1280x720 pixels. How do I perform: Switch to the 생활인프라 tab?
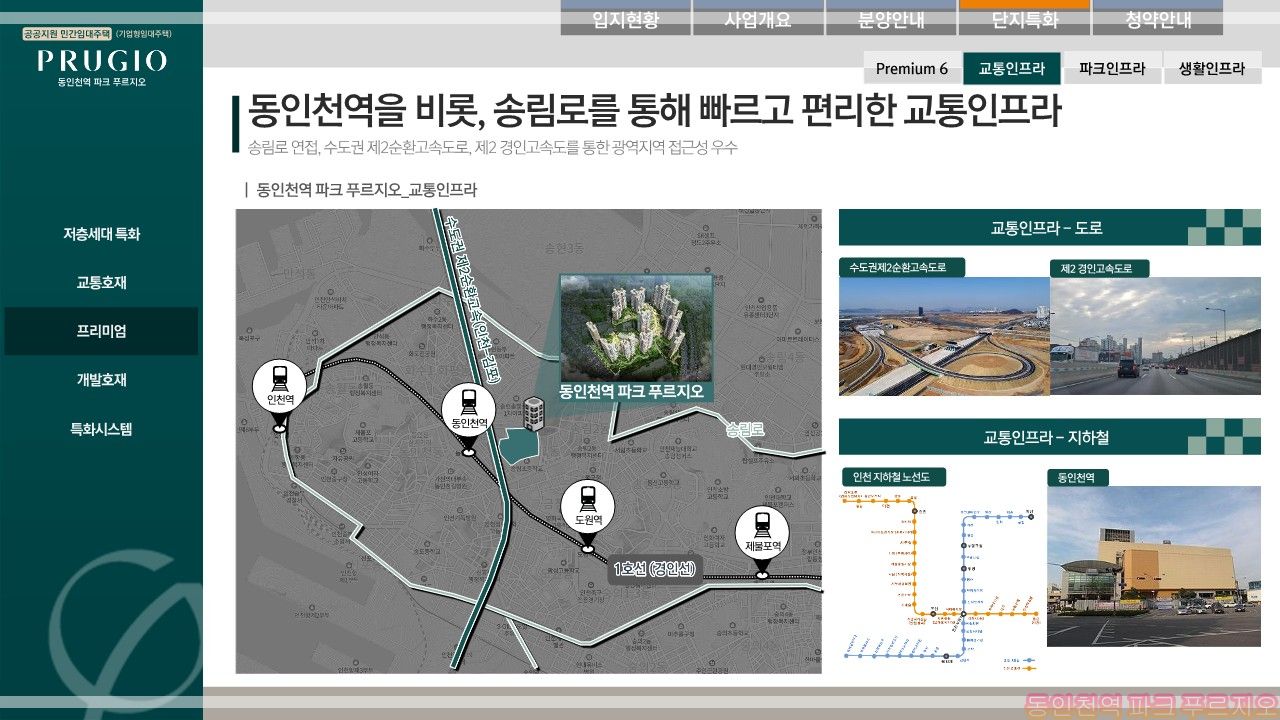pyautogui.click(x=1212, y=68)
